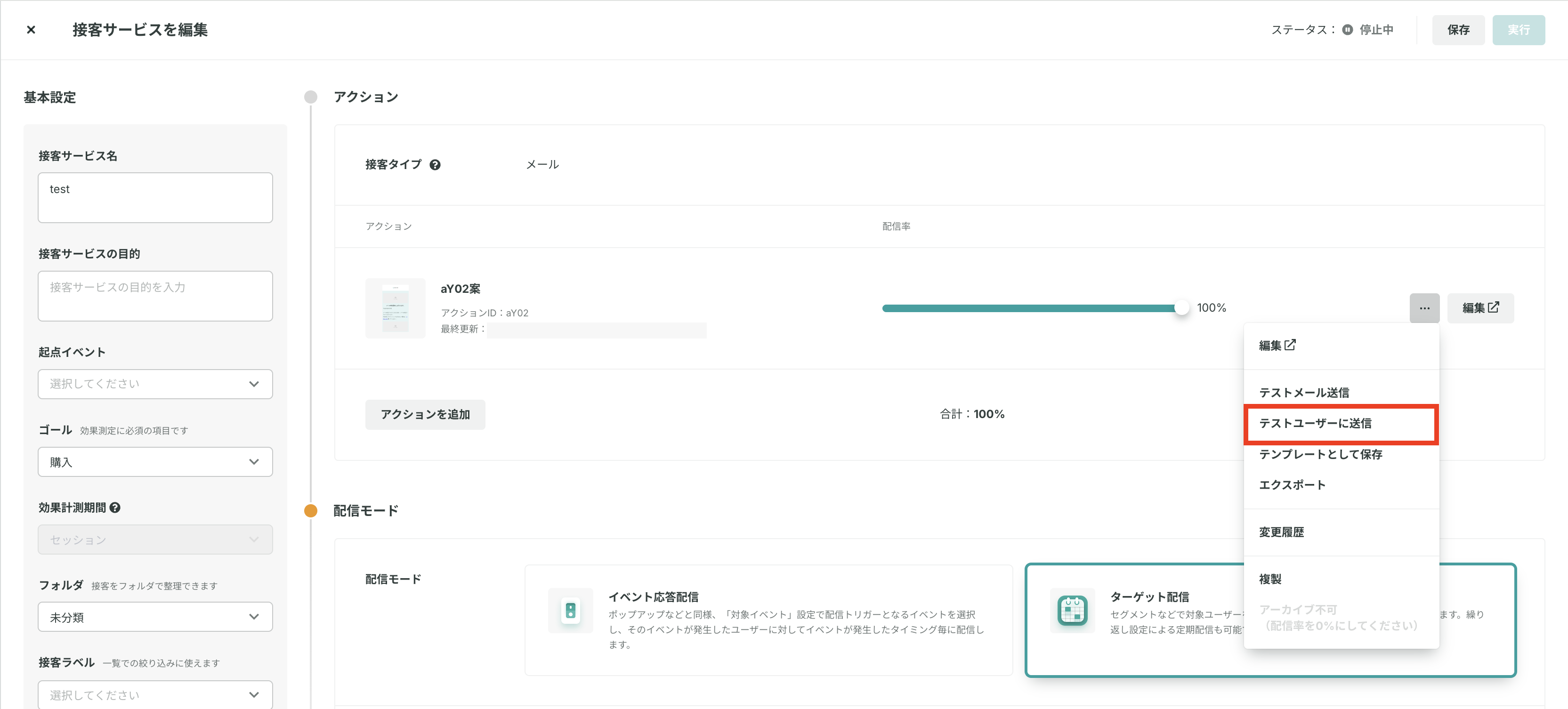This screenshot has width=1568, height=709.
Task: Select テストメール送信 menu item
Action: tap(1304, 393)
